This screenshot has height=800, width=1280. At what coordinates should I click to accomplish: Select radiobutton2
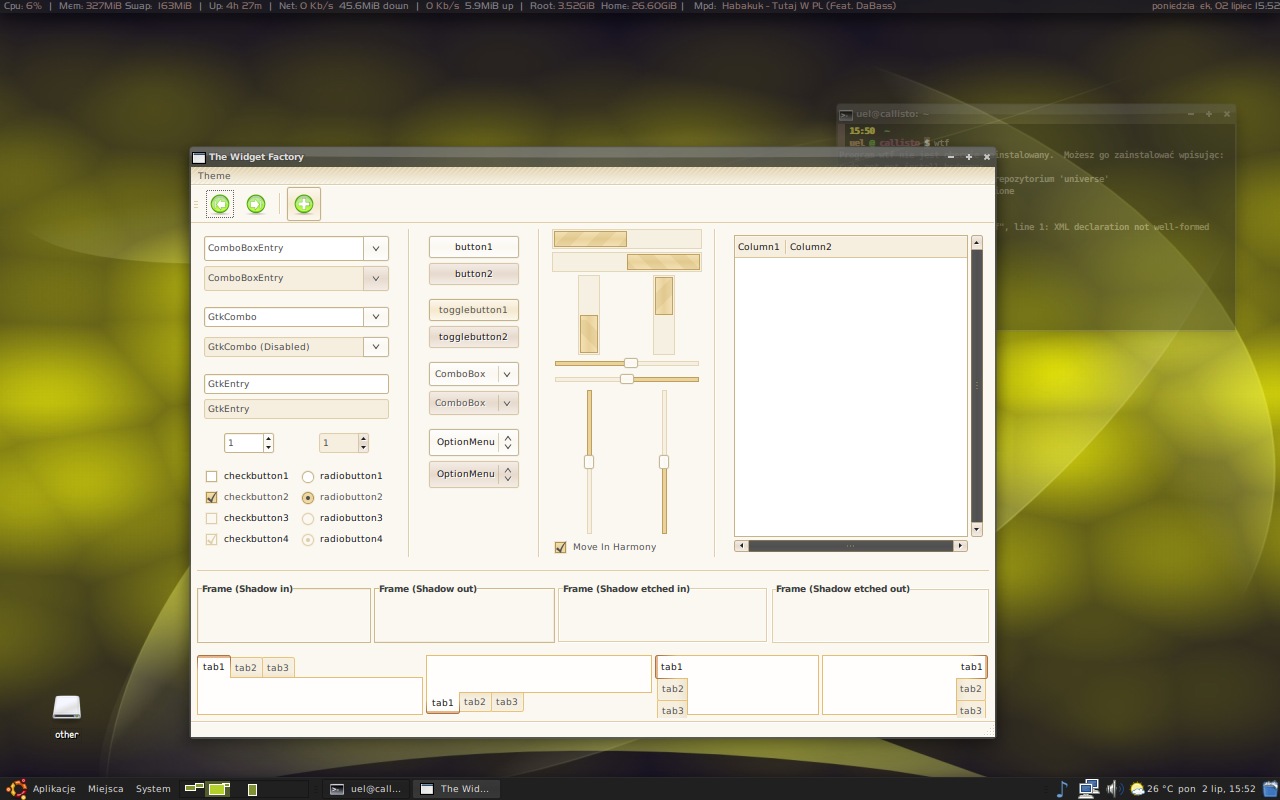point(308,497)
